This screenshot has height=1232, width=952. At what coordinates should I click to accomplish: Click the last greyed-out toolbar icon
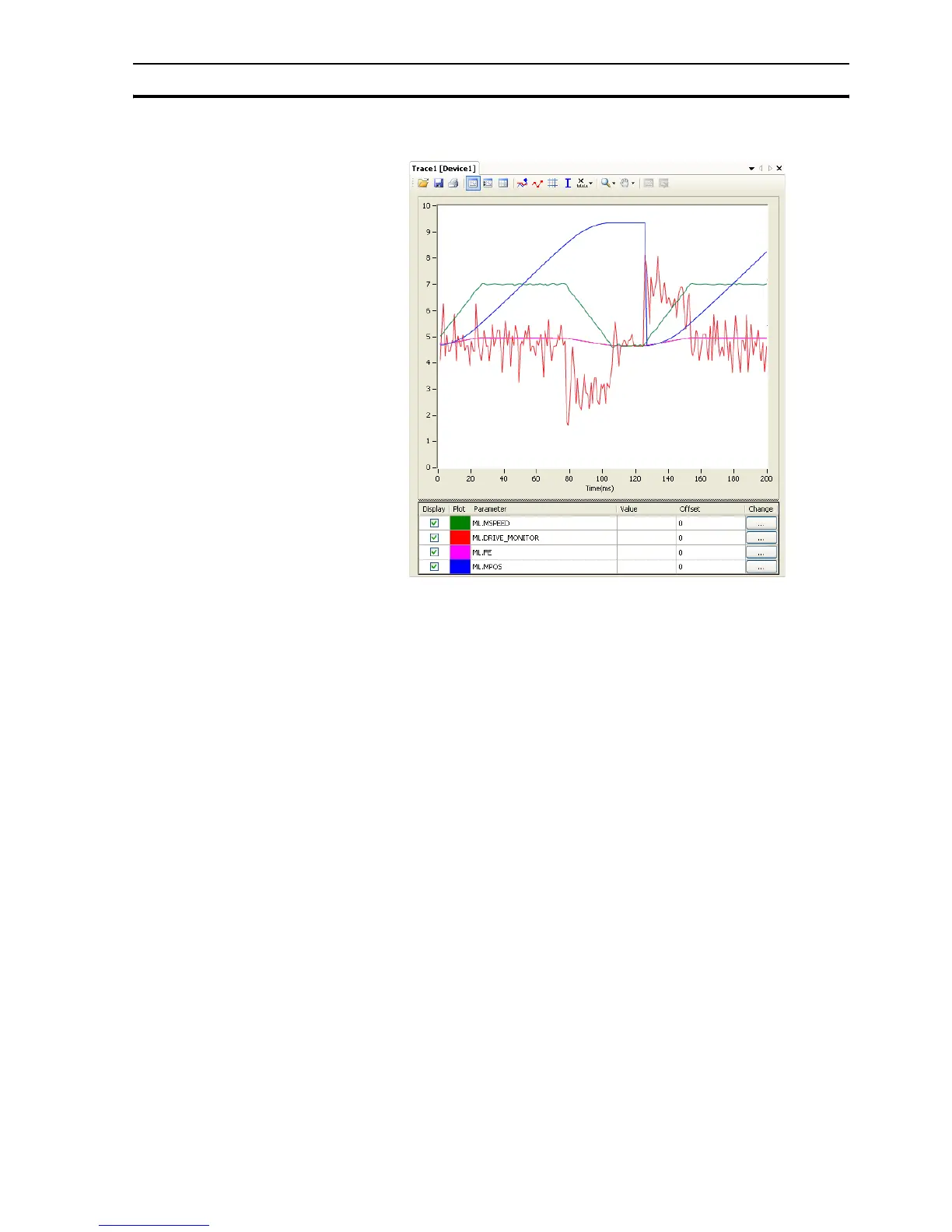click(663, 184)
